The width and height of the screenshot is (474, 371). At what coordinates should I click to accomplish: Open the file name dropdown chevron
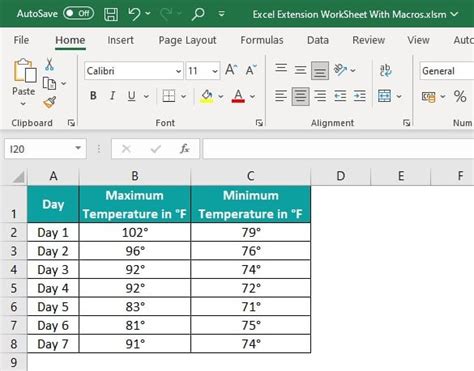[x=454, y=14]
